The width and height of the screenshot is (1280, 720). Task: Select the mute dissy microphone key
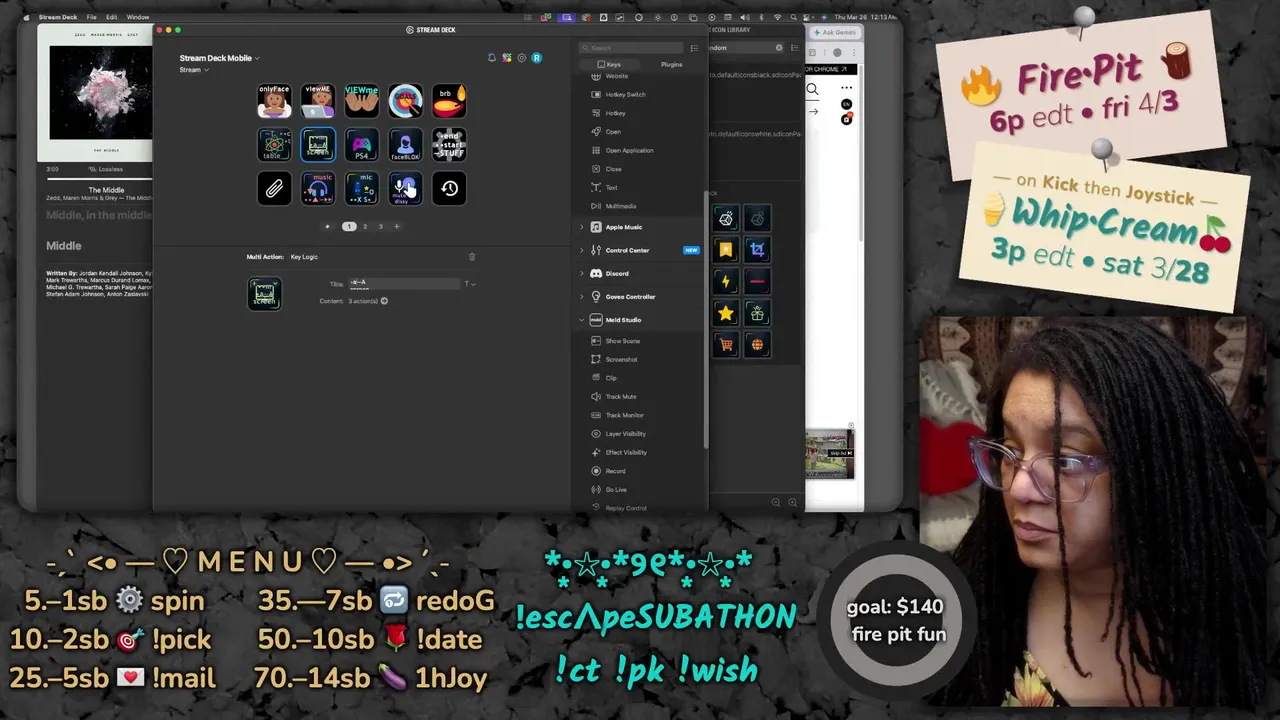coord(405,188)
